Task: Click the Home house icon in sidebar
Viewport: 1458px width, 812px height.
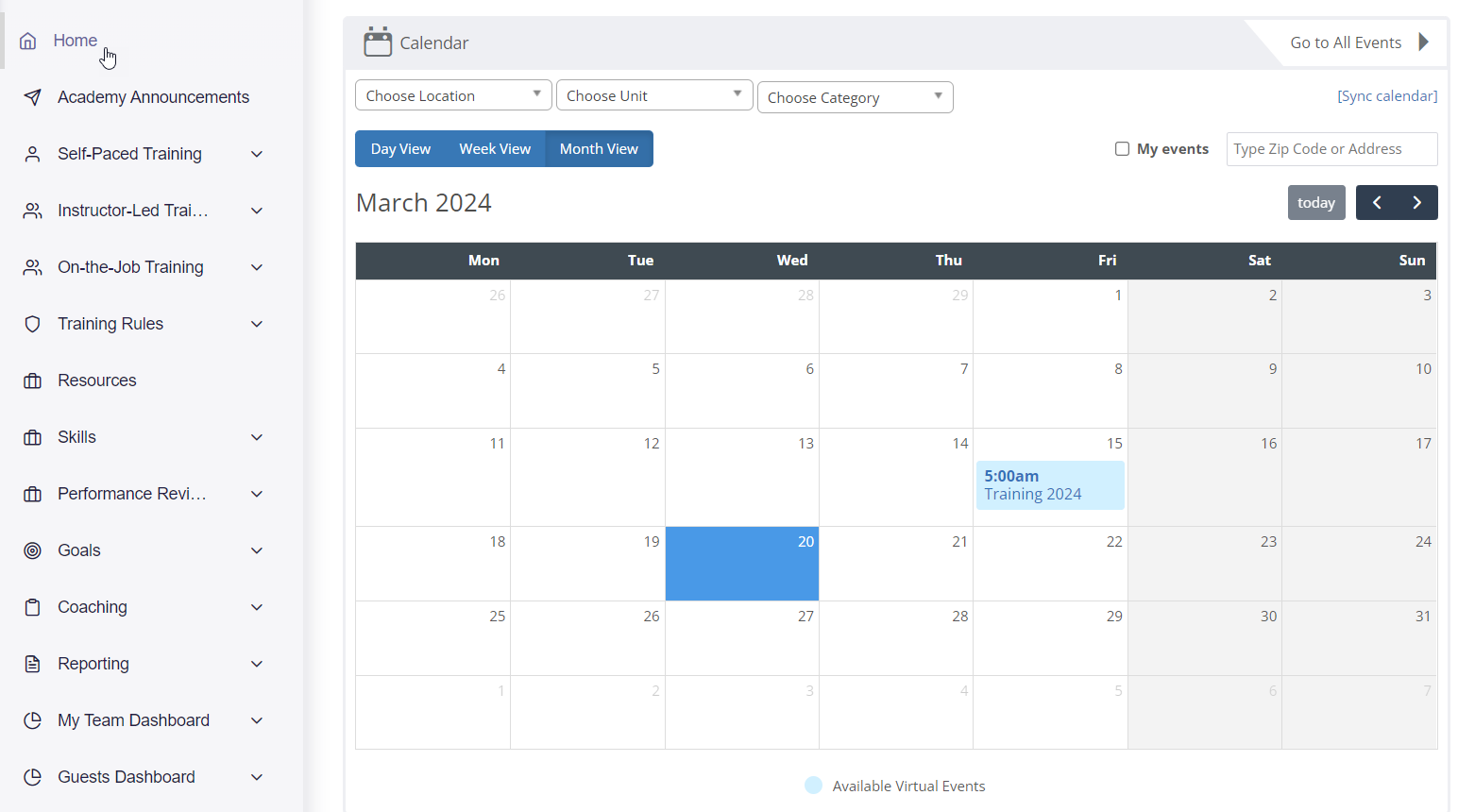Action: (x=28, y=41)
